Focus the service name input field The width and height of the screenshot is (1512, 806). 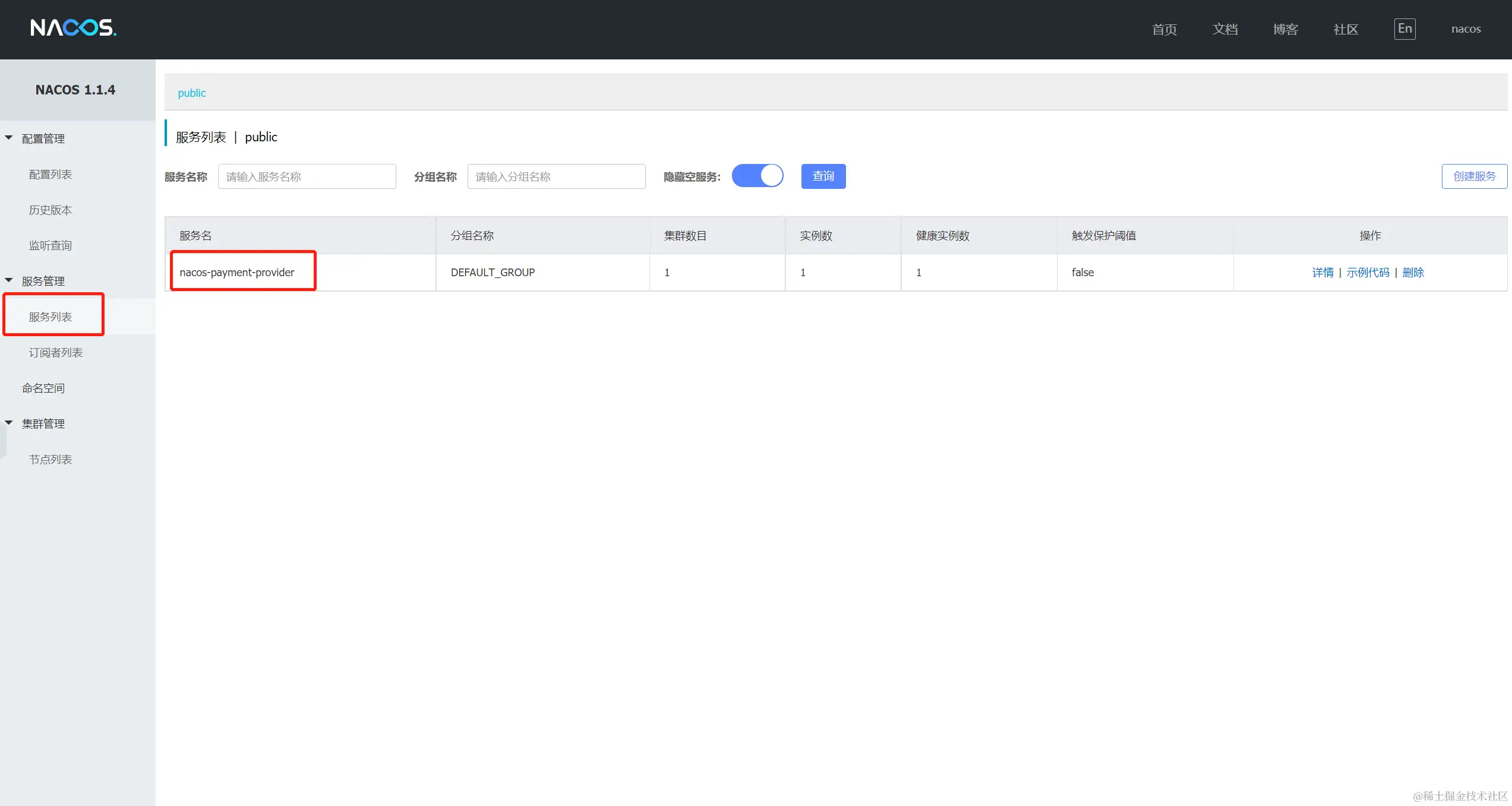point(307,176)
